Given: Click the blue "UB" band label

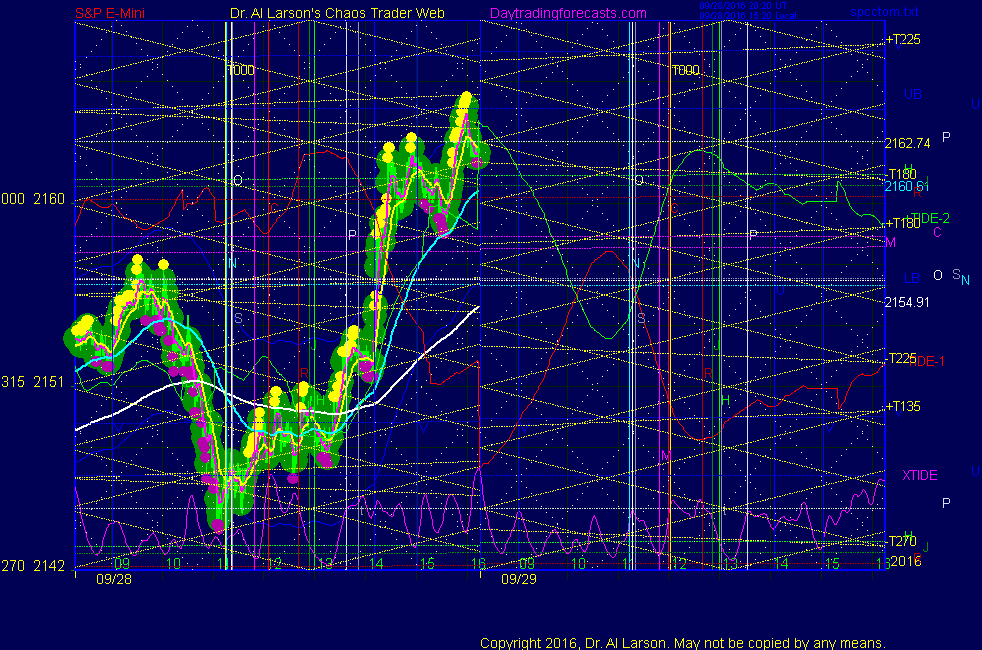Looking at the screenshot, I should click(x=912, y=95).
